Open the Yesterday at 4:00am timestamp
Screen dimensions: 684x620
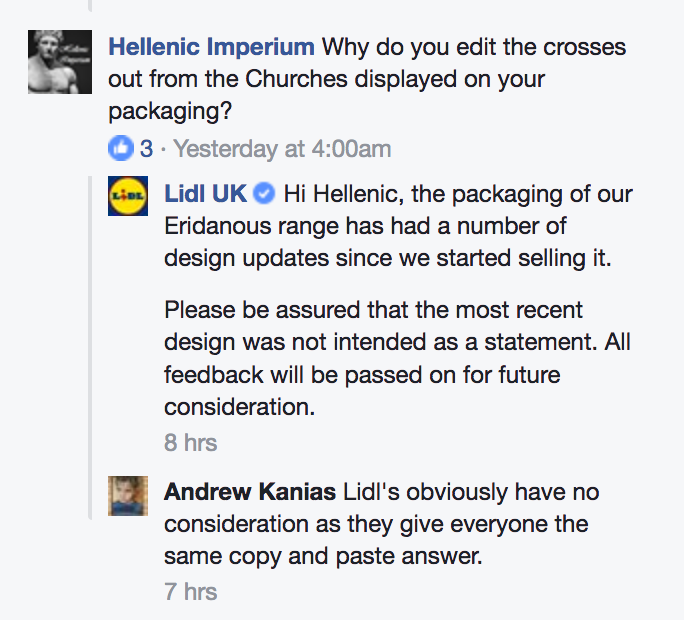(282, 149)
